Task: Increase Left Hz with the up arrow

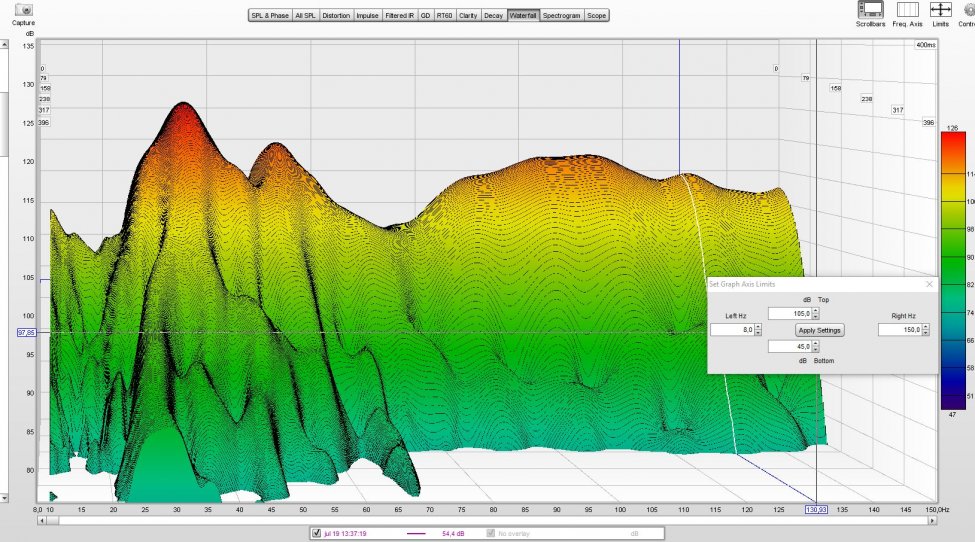Action: [x=758, y=326]
